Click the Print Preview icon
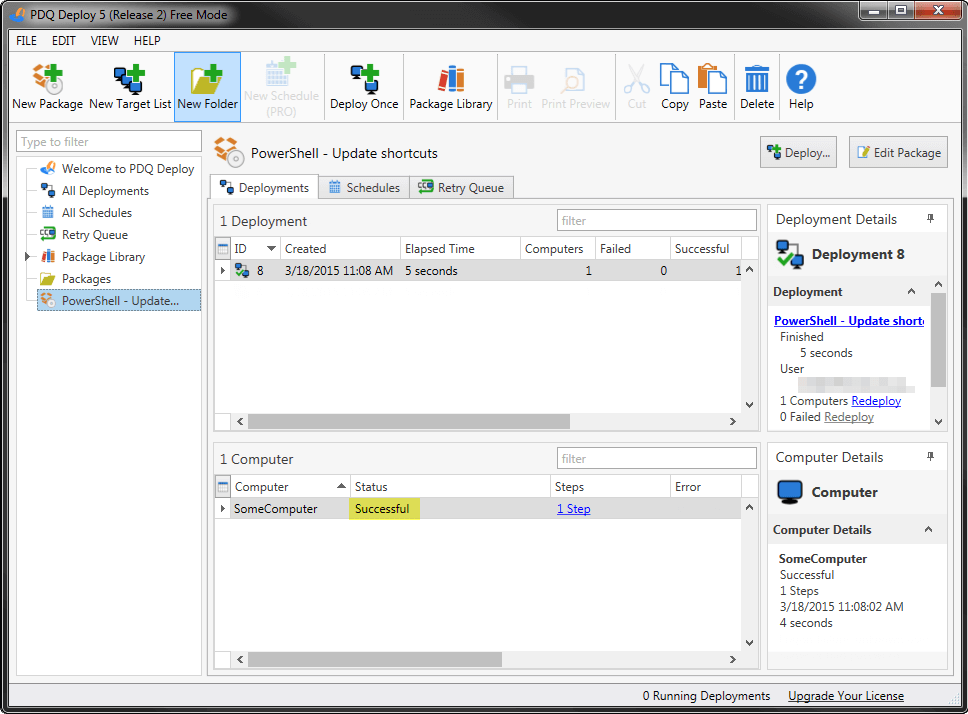 [575, 78]
